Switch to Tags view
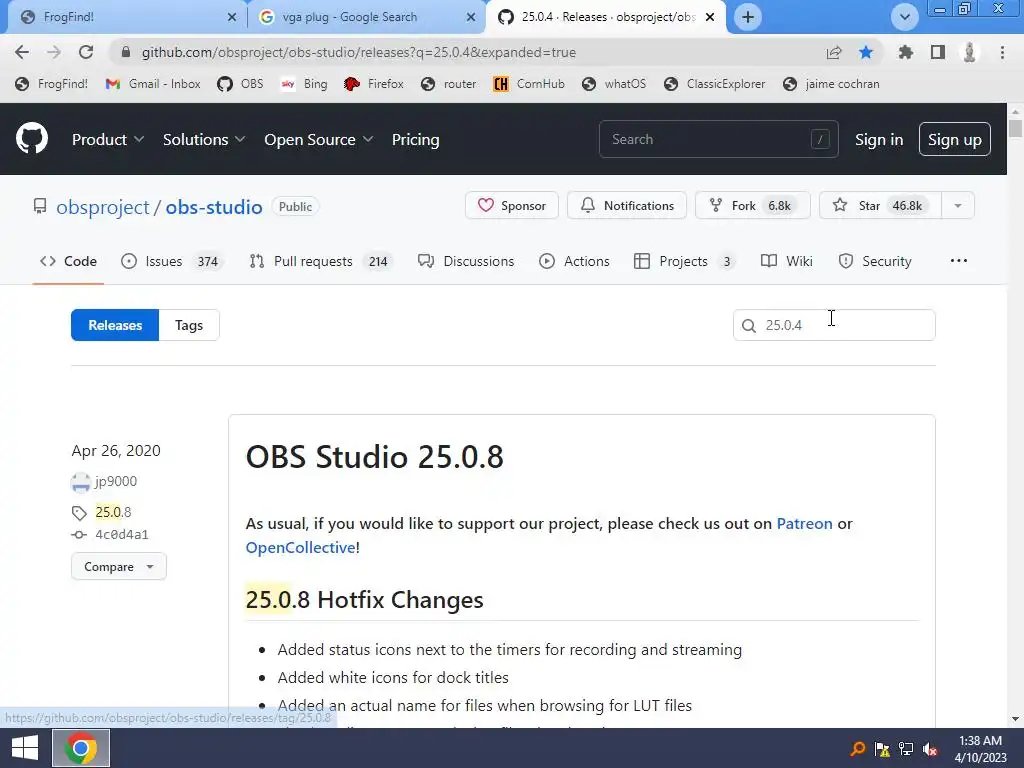Viewport: 1024px width, 768px height. 189,325
